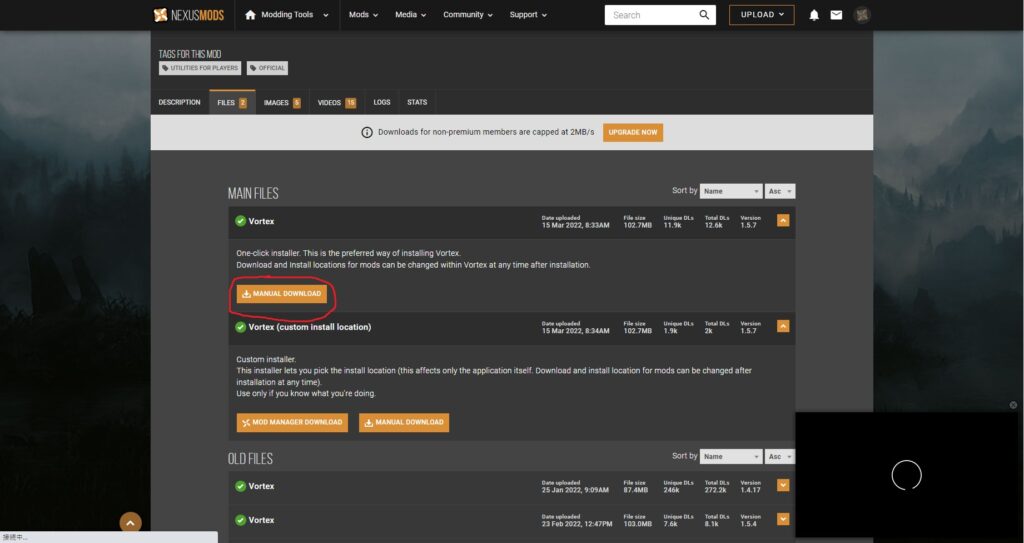Click the '15 Mar 2022, 8:33AM' upload date
Viewport: 1024px width, 543px height.
coord(575,225)
